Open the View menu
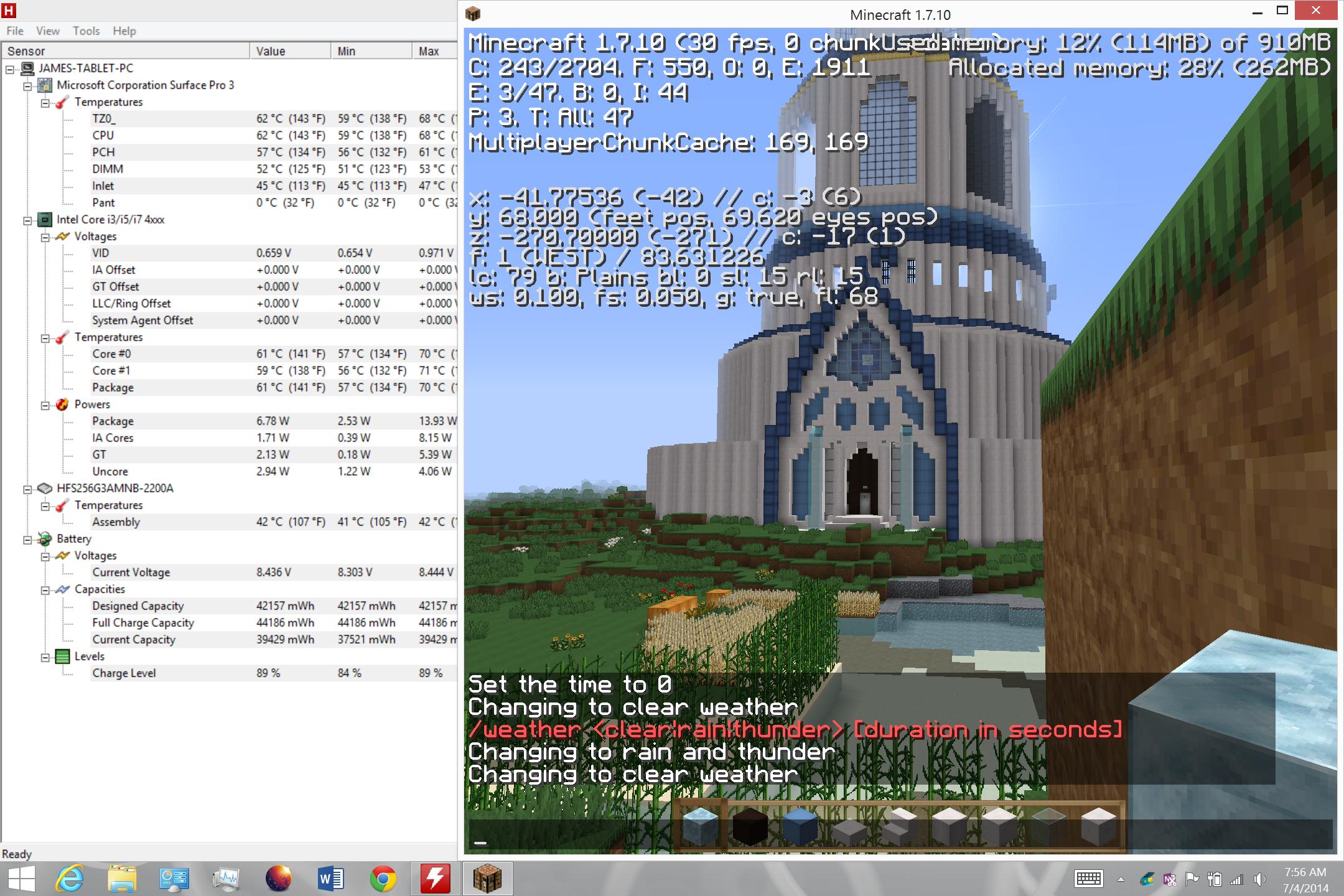 pyautogui.click(x=47, y=31)
